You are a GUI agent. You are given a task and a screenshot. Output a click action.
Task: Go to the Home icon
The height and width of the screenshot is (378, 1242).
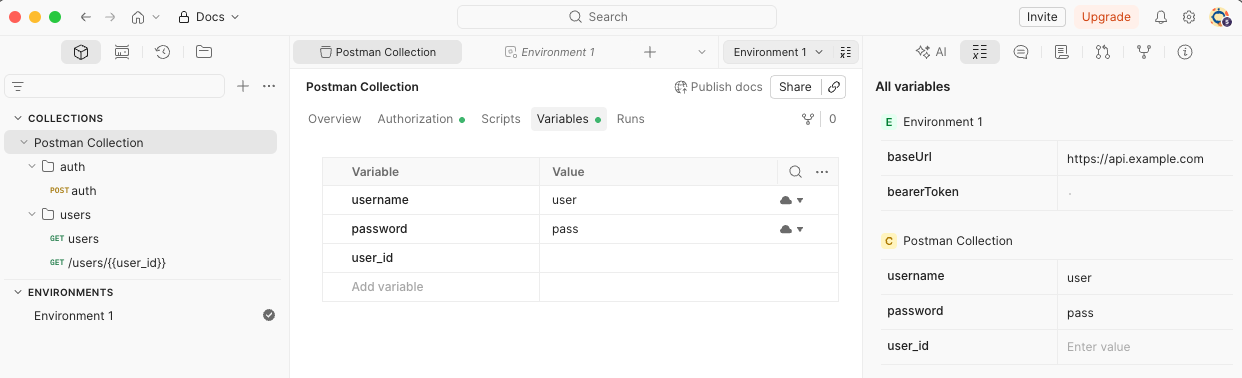[138, 17]
